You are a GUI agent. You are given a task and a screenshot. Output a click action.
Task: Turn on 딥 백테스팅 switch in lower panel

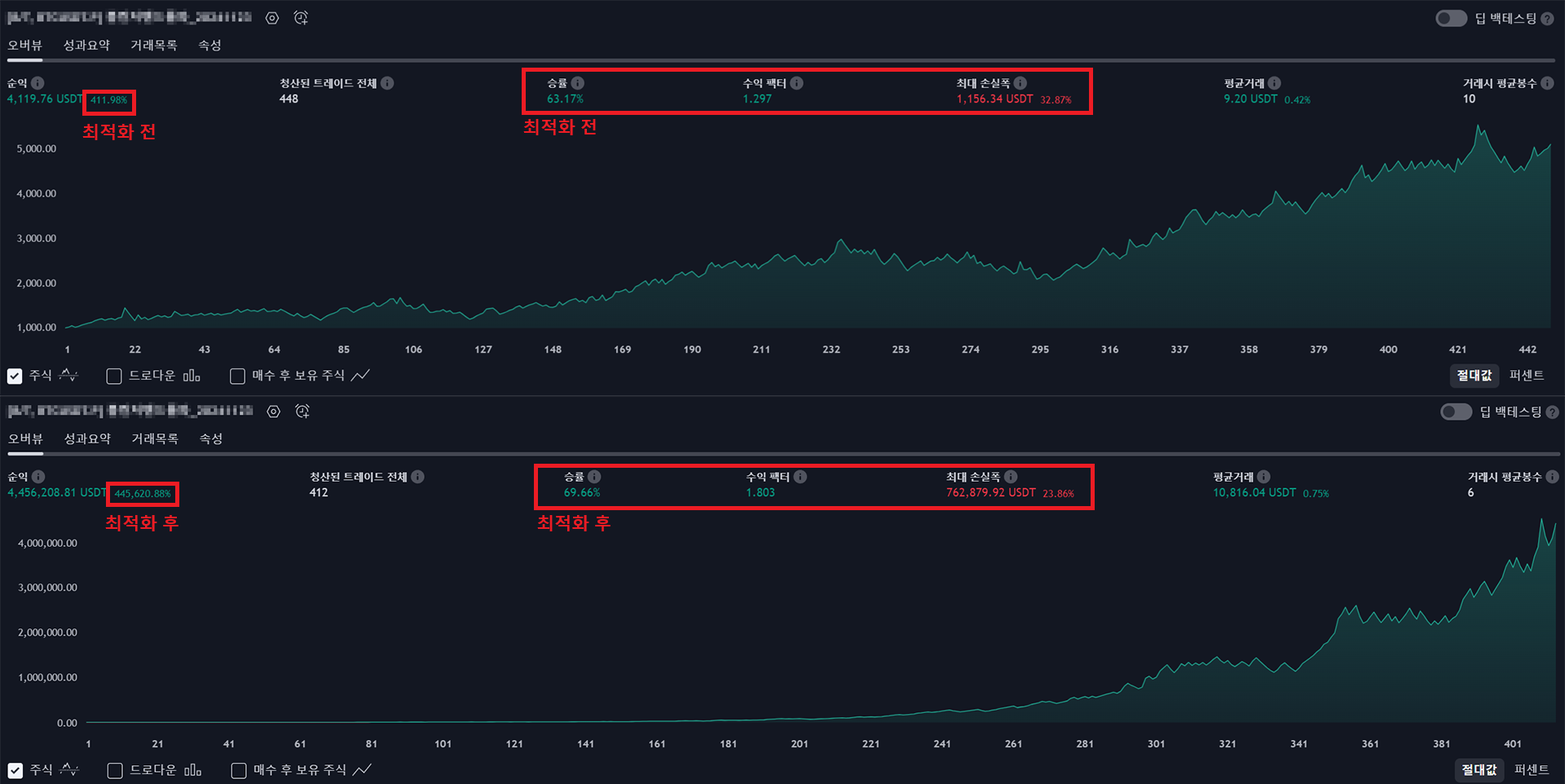pyautogui.click(x=1456, y=412)
